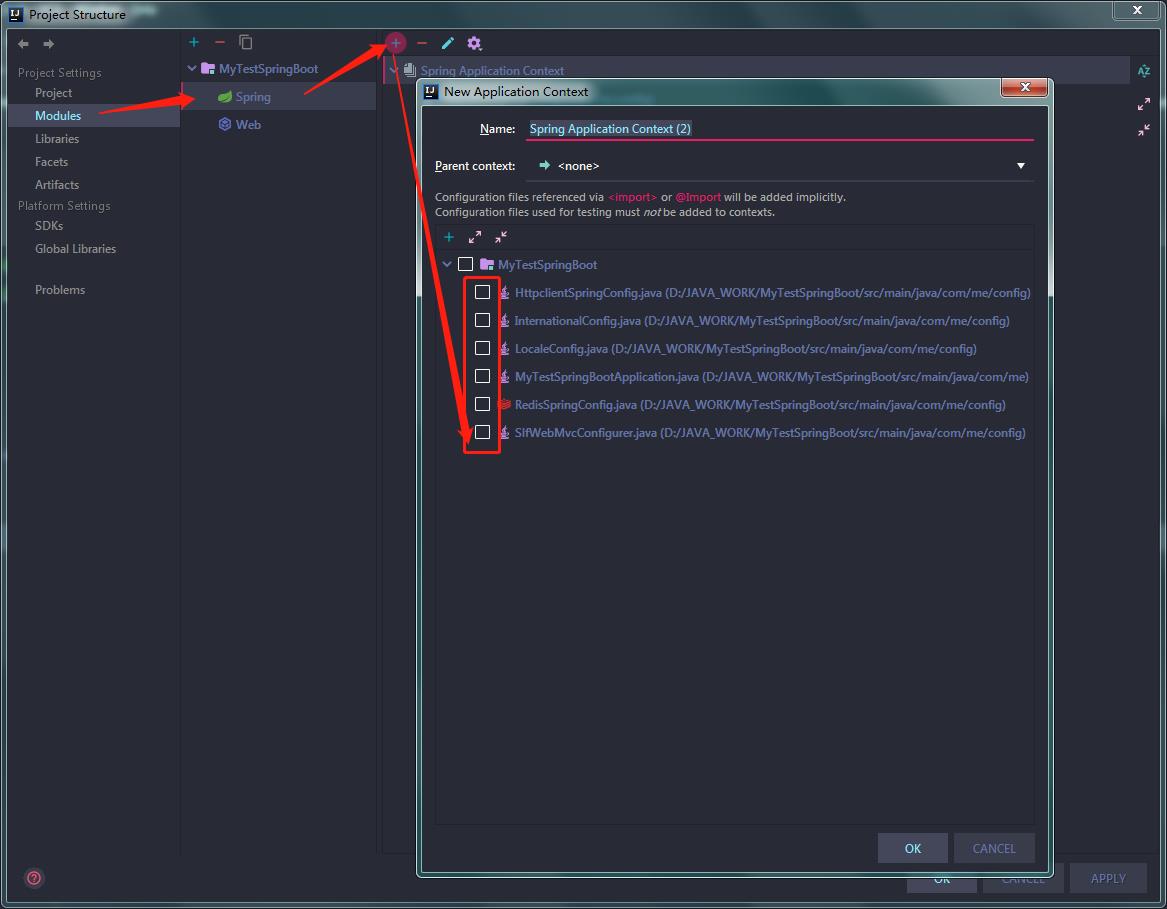Collapse the MyTestSpringBoot module tree
Viewport: 1167px width, 909px height.
192,68
